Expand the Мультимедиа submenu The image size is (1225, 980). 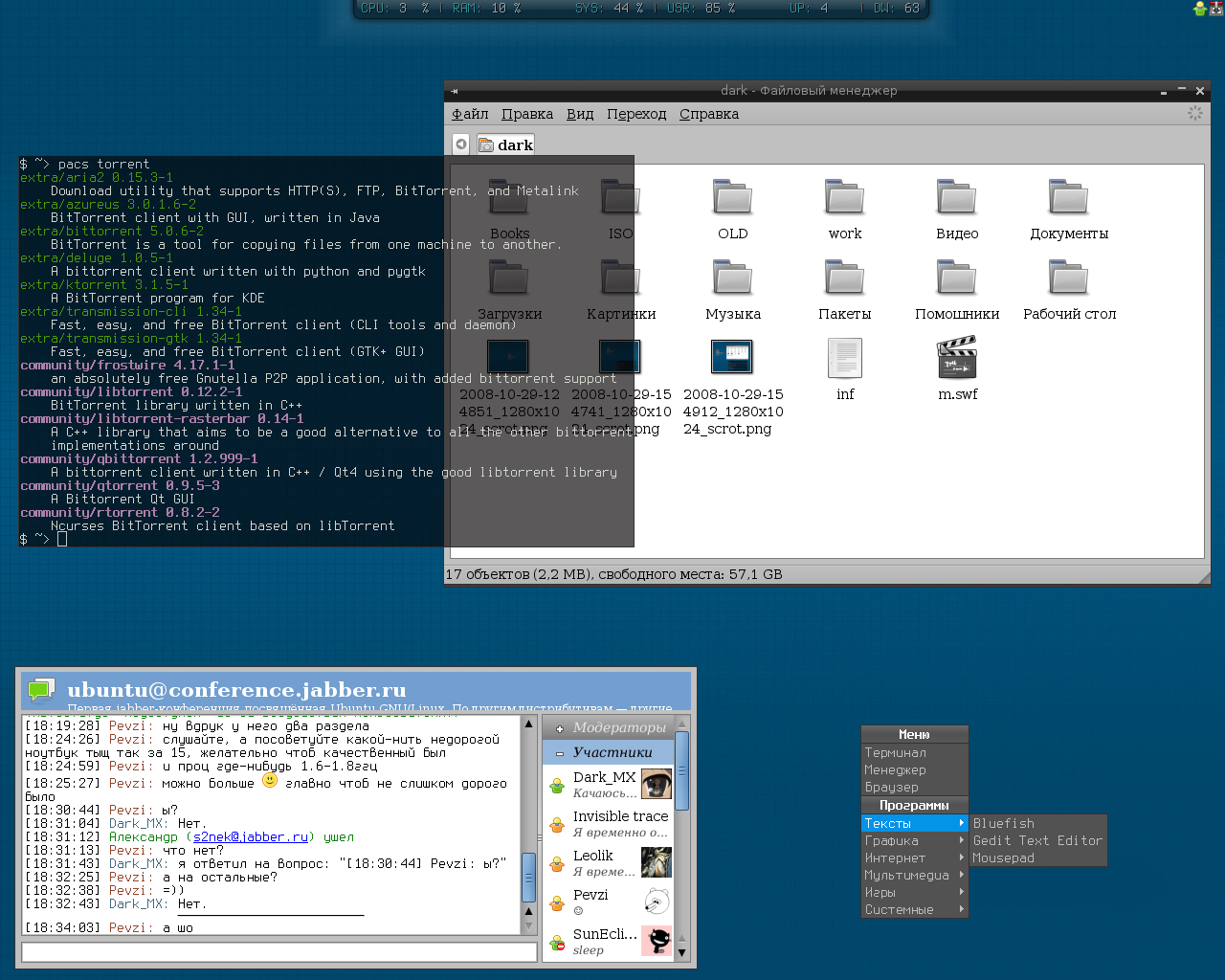pos(915,875)
